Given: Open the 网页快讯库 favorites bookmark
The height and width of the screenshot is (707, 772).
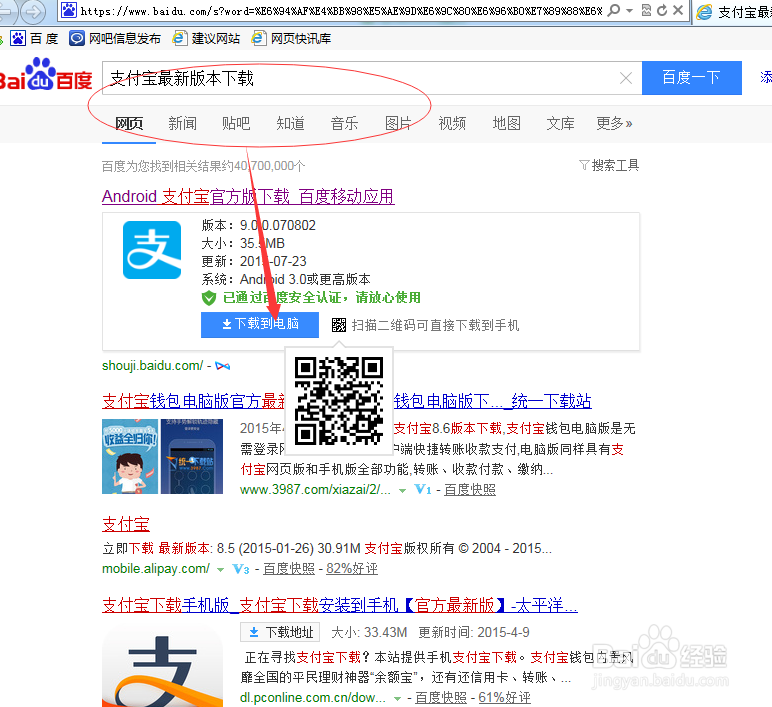Looking at the screenshot, I should 291,38.
